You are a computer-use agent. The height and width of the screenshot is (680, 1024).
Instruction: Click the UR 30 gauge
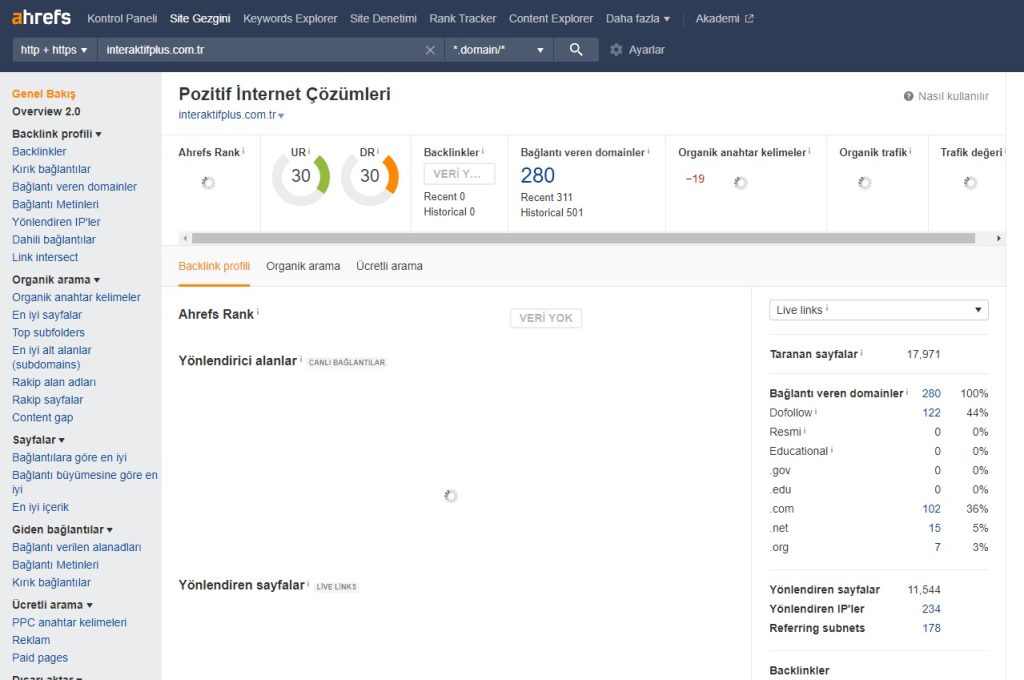[301, 176]
